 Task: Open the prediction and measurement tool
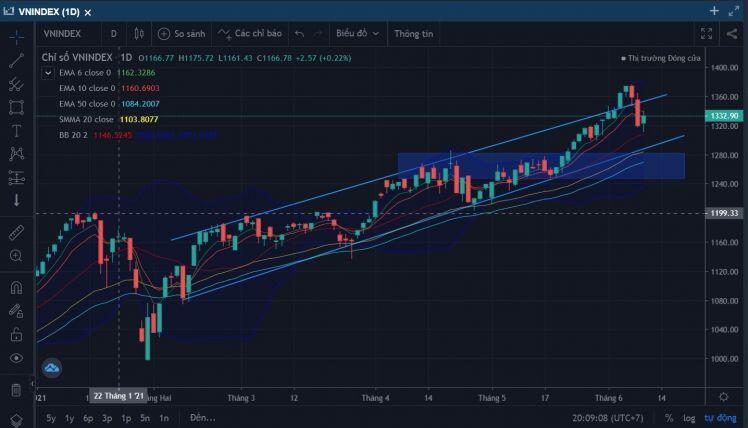[16, 177]
